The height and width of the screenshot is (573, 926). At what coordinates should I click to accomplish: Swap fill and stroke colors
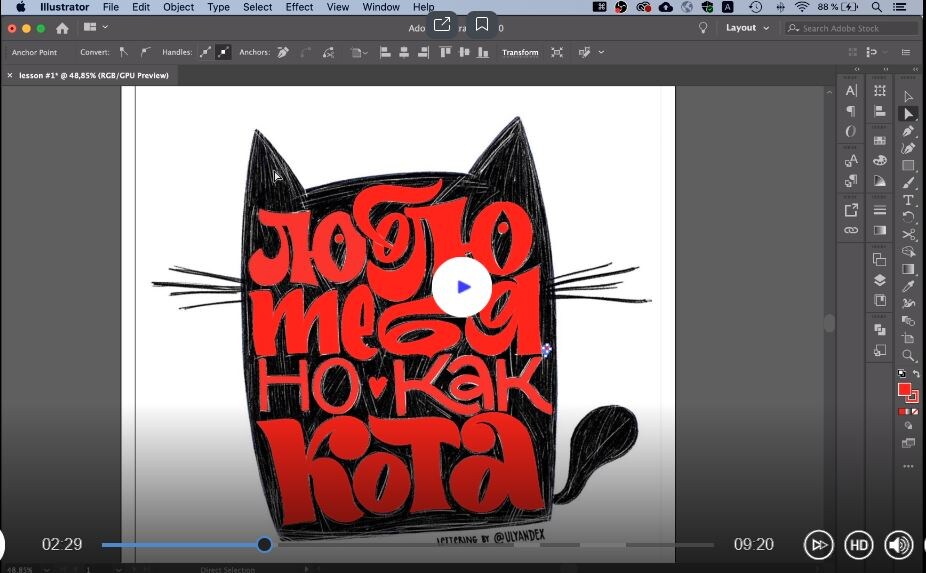(x=915, y=373)
